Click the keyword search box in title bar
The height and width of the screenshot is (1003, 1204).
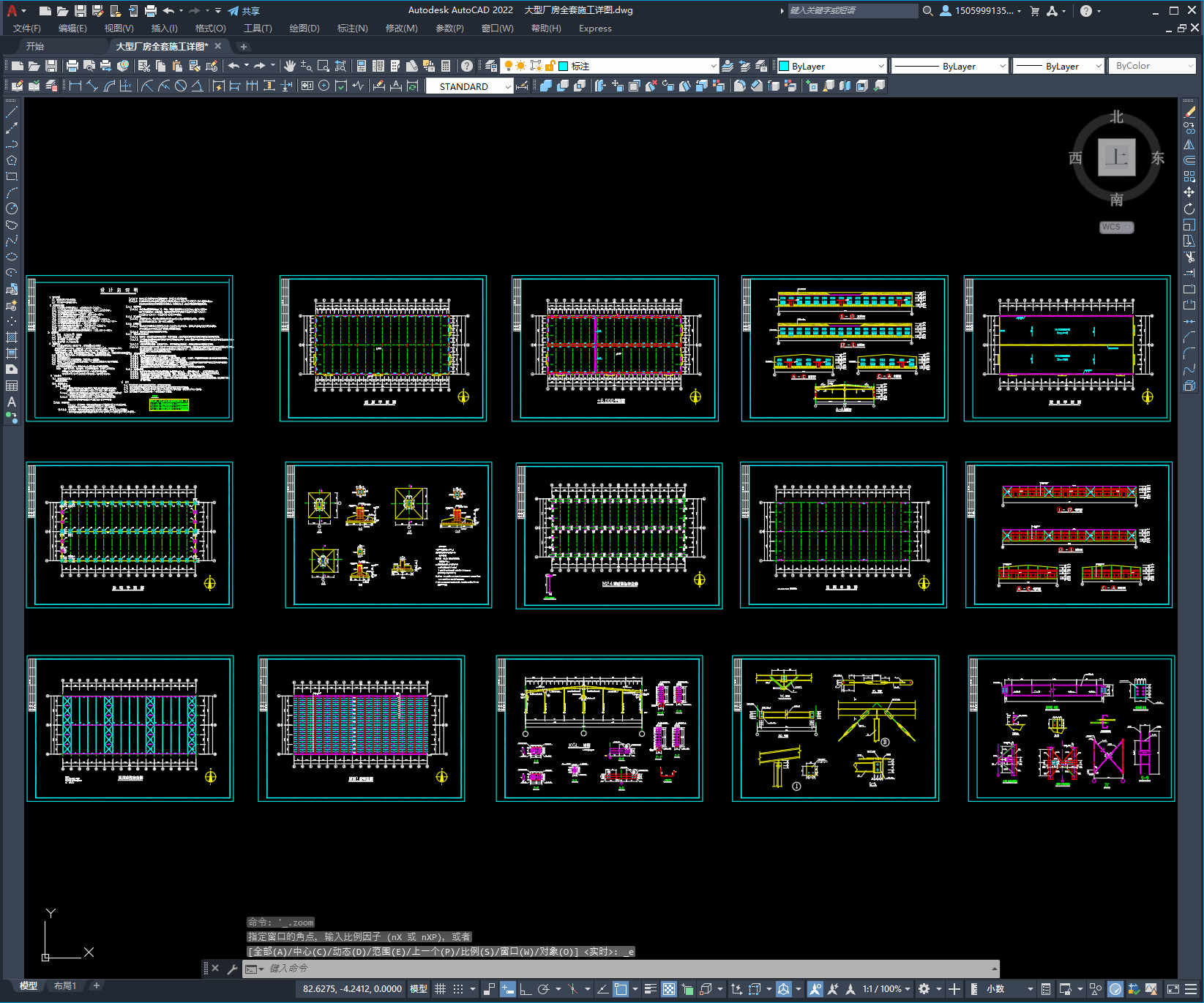coord(853,11)
